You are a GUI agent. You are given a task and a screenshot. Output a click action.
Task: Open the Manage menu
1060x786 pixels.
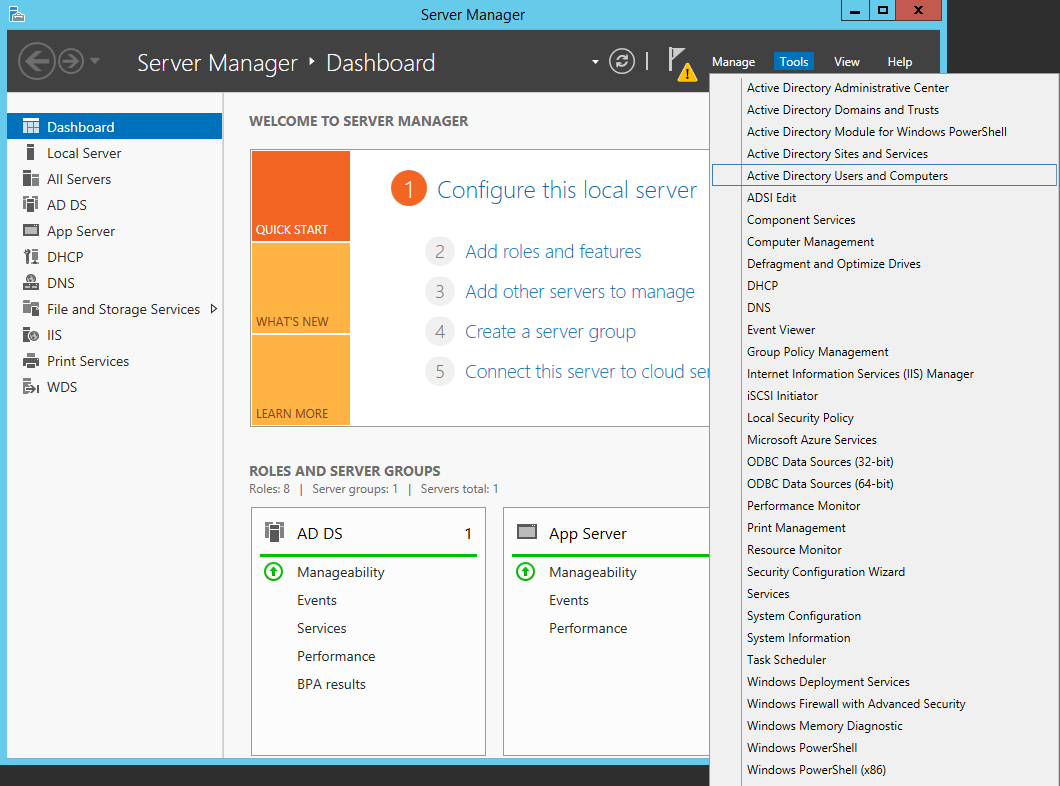(x=733, y=62)
